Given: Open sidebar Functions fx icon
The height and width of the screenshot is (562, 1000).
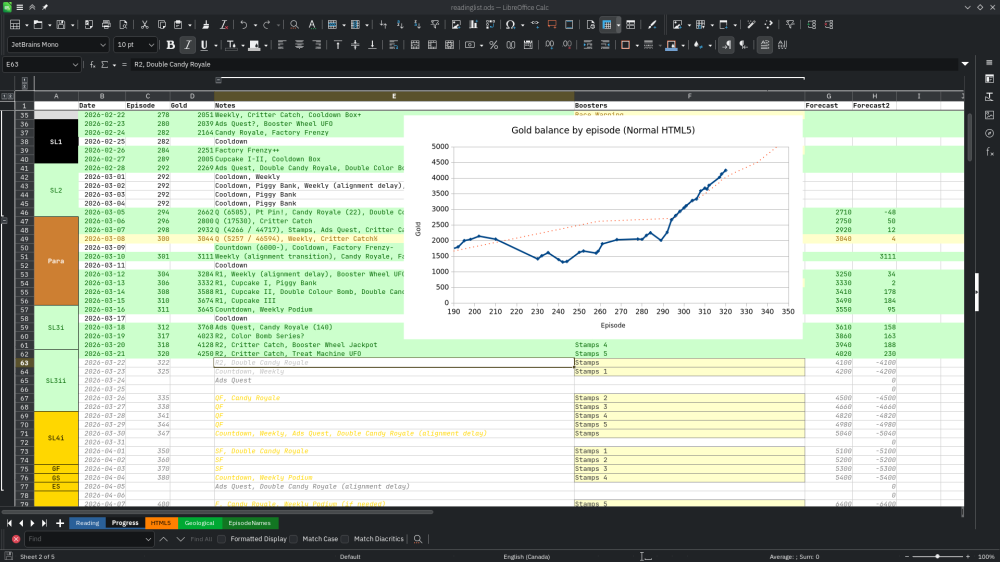Looking at the screenshot, I should point(989,151).
